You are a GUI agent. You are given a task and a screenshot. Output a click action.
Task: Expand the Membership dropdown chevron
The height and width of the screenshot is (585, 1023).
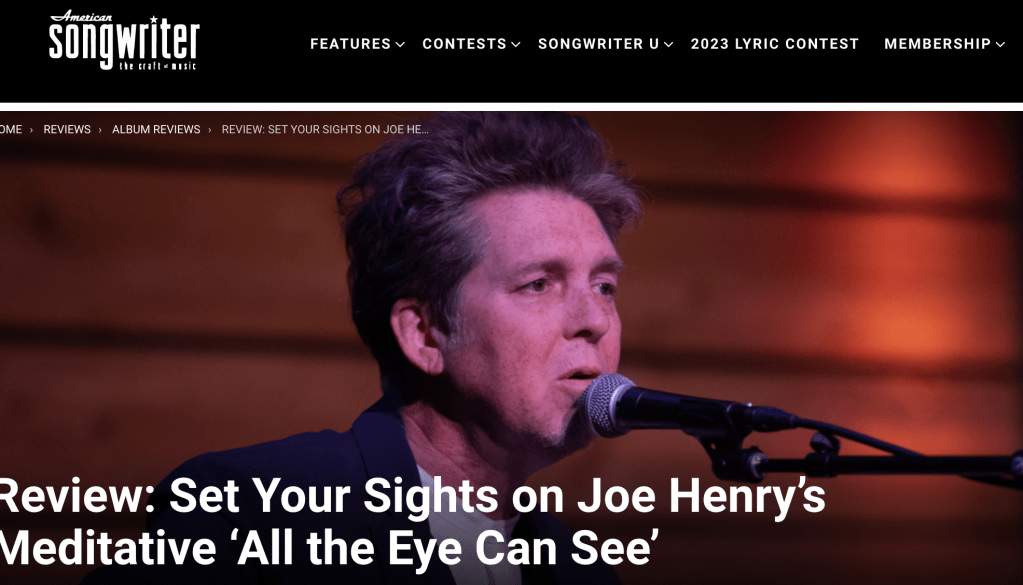point(1000,44)
